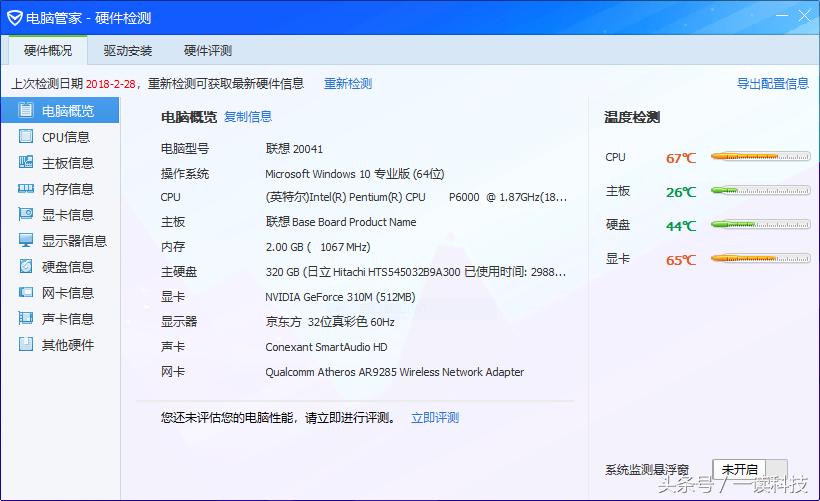Image resolution: width=820 pixels, height=501 pixels.
Task: Click the 立即评测 link
Action: pyautogui.click(x=435, y=418)
